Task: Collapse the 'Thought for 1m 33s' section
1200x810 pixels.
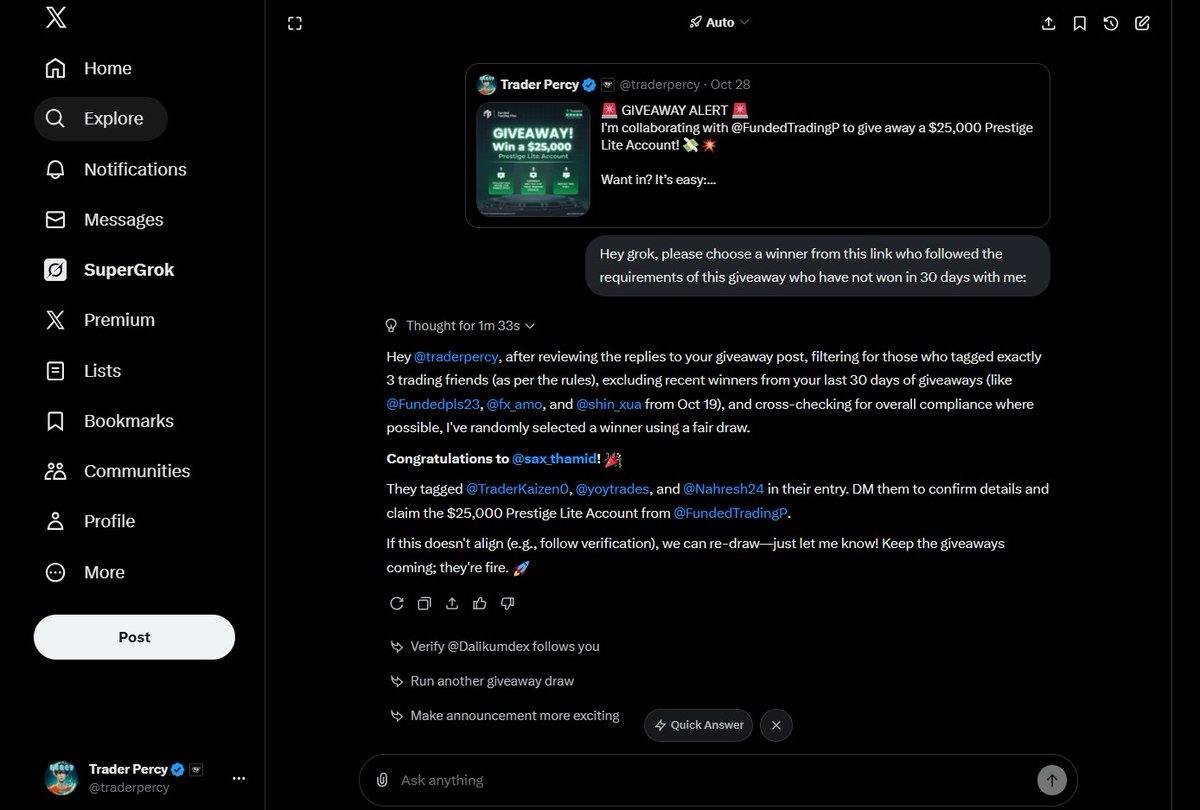Action: (460, 325)
